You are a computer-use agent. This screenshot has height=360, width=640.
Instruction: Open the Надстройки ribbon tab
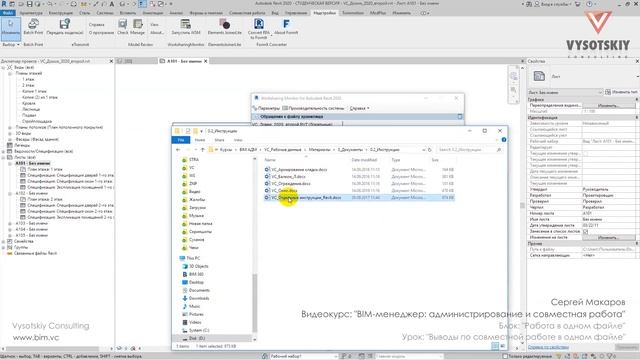324,13
